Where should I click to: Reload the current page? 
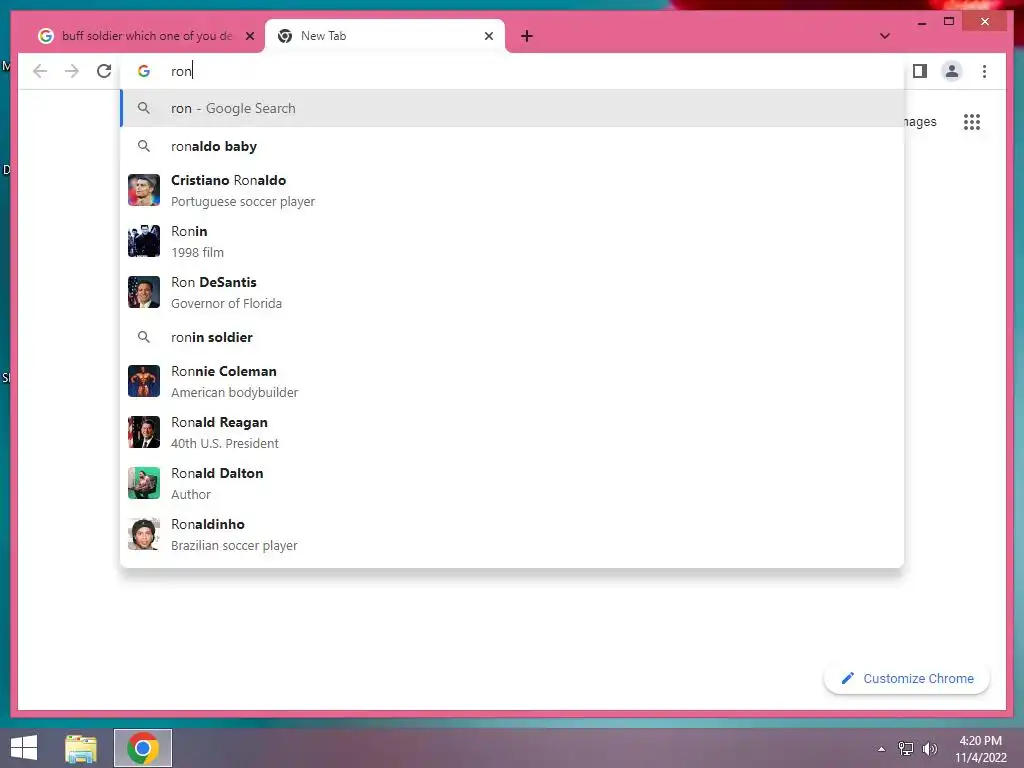coord(104,71)
